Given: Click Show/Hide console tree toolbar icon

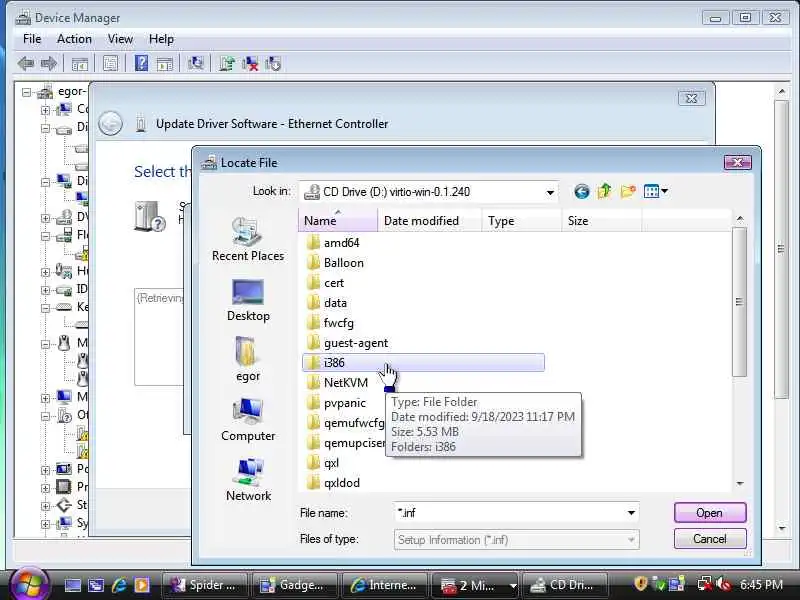Looking at the screenshot, I should 79,64.
